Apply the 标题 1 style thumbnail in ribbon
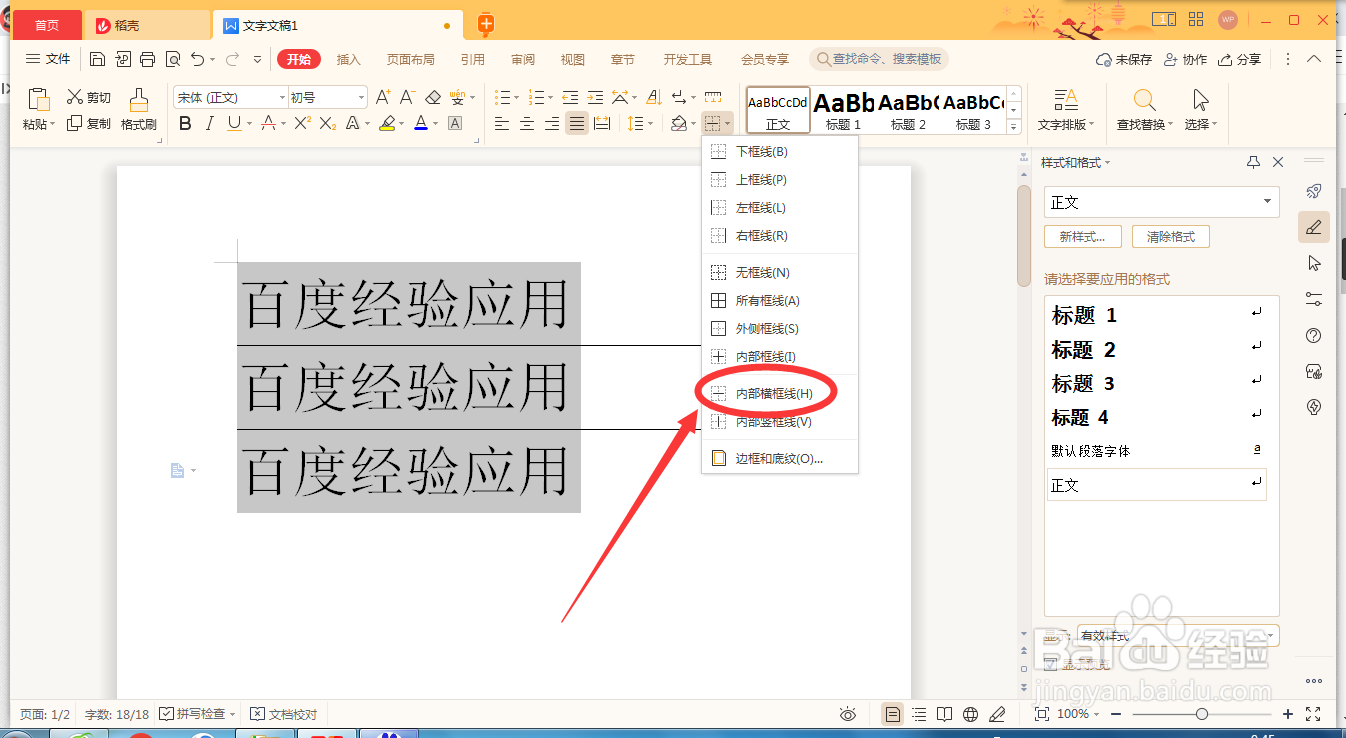This screenshot has height=738, width=1346. [x=843, y=110]
